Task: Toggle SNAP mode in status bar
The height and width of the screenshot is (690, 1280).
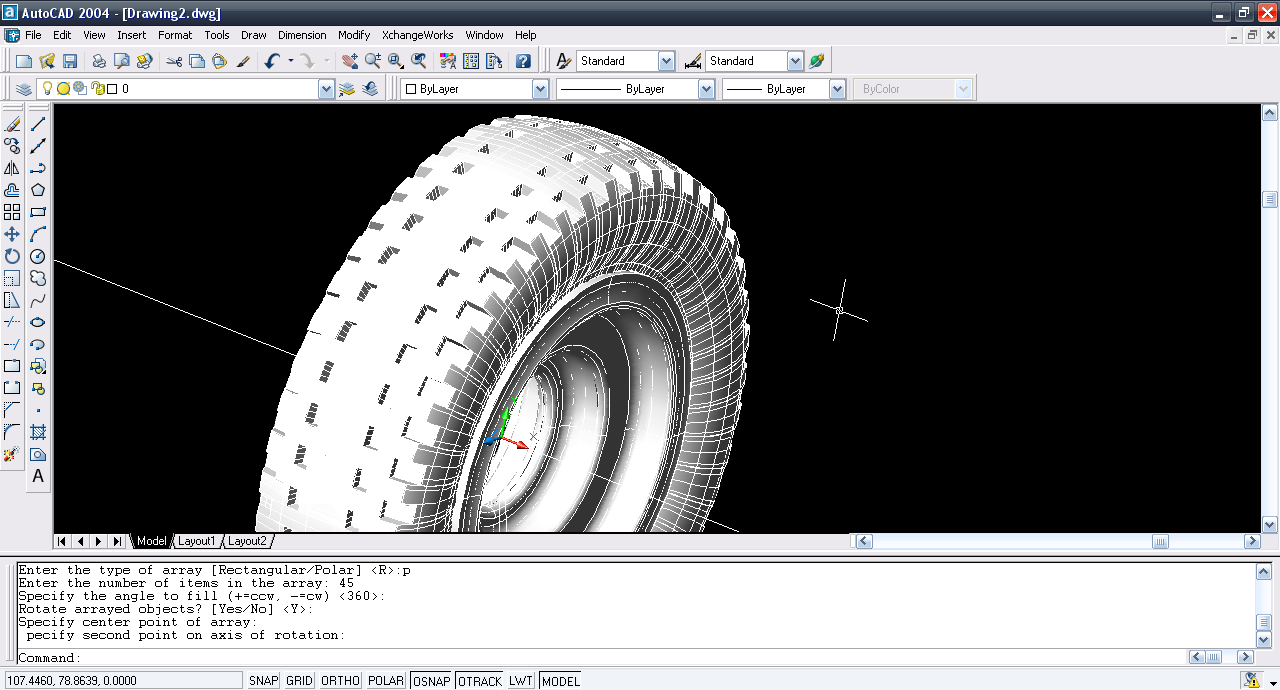Action: coord(264,681)
